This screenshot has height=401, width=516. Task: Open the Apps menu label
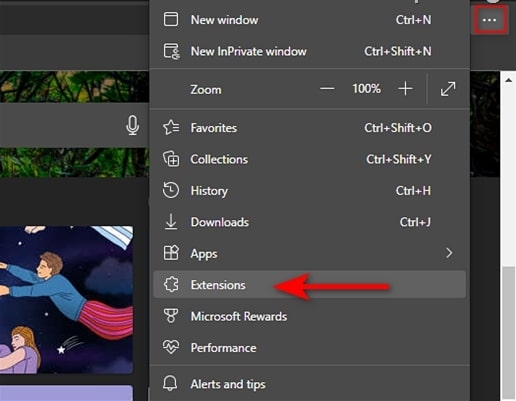(204, 254)
